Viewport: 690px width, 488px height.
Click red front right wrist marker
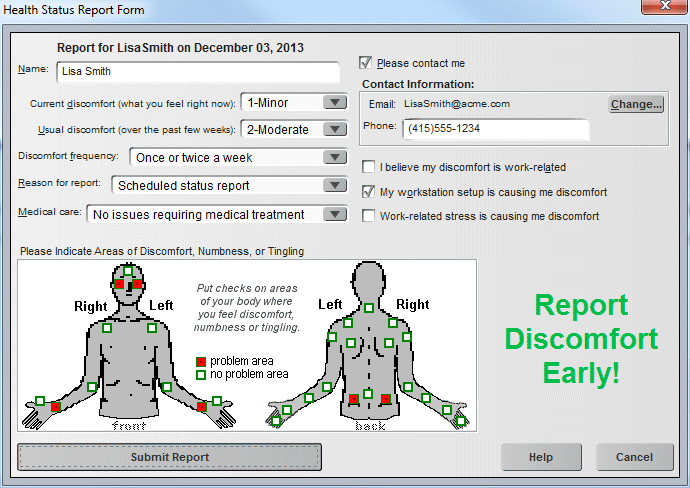[56, 407]
